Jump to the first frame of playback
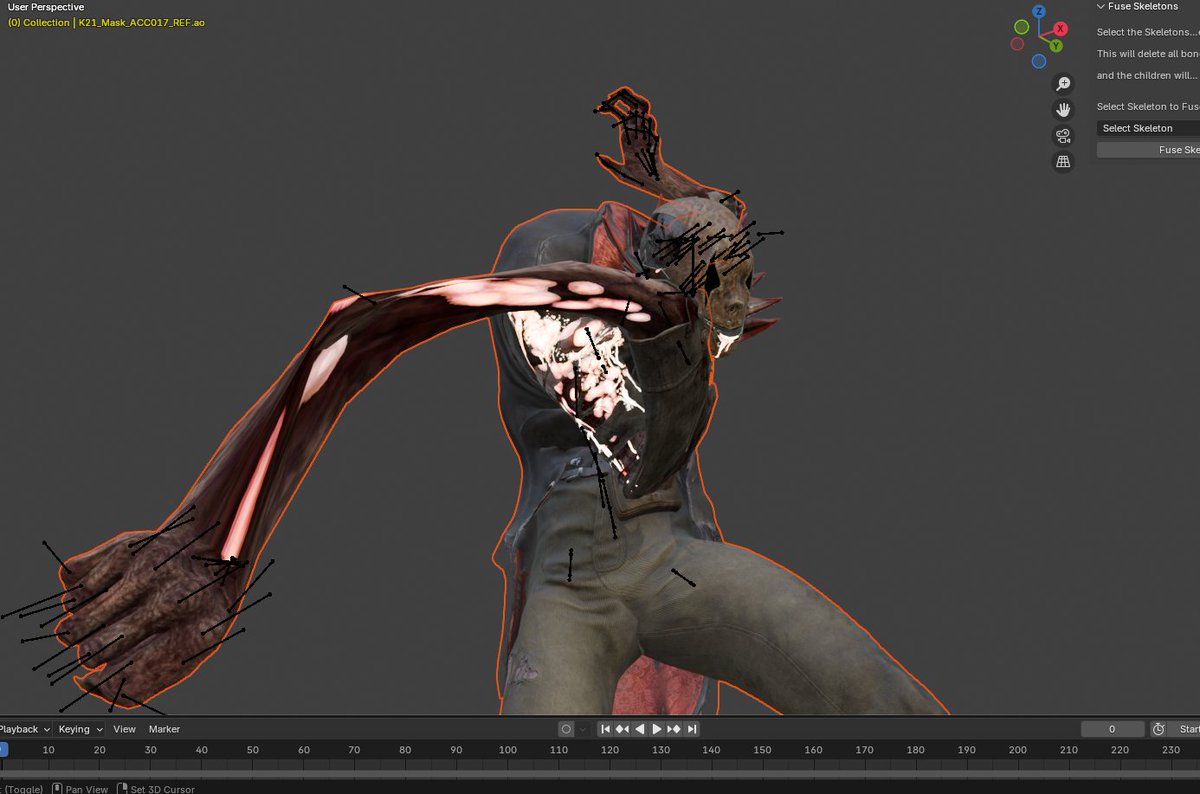Viewport: 1200px width, 794px height. [606, 730]
